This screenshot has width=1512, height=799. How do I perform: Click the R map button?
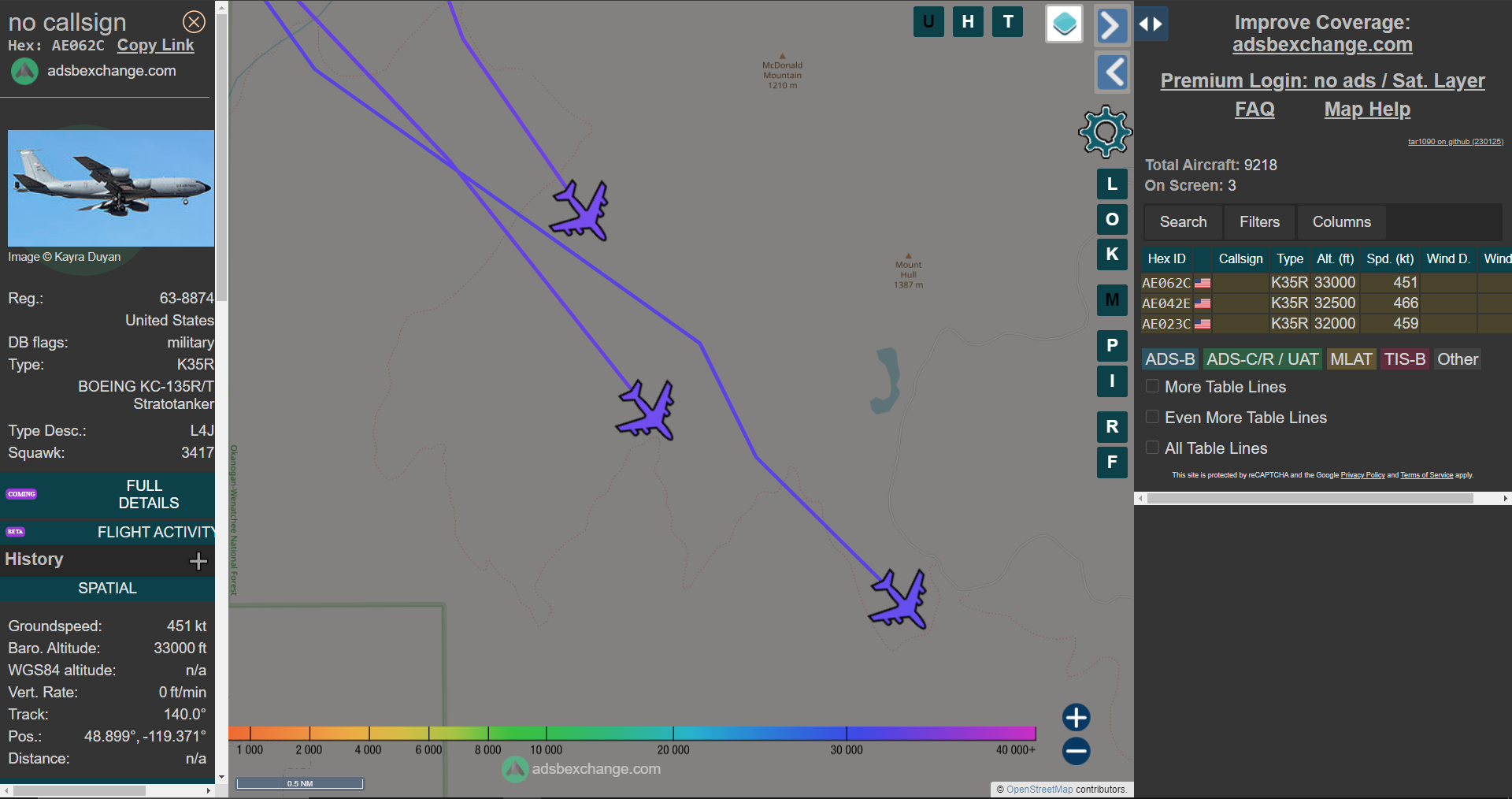(1112, 426)
